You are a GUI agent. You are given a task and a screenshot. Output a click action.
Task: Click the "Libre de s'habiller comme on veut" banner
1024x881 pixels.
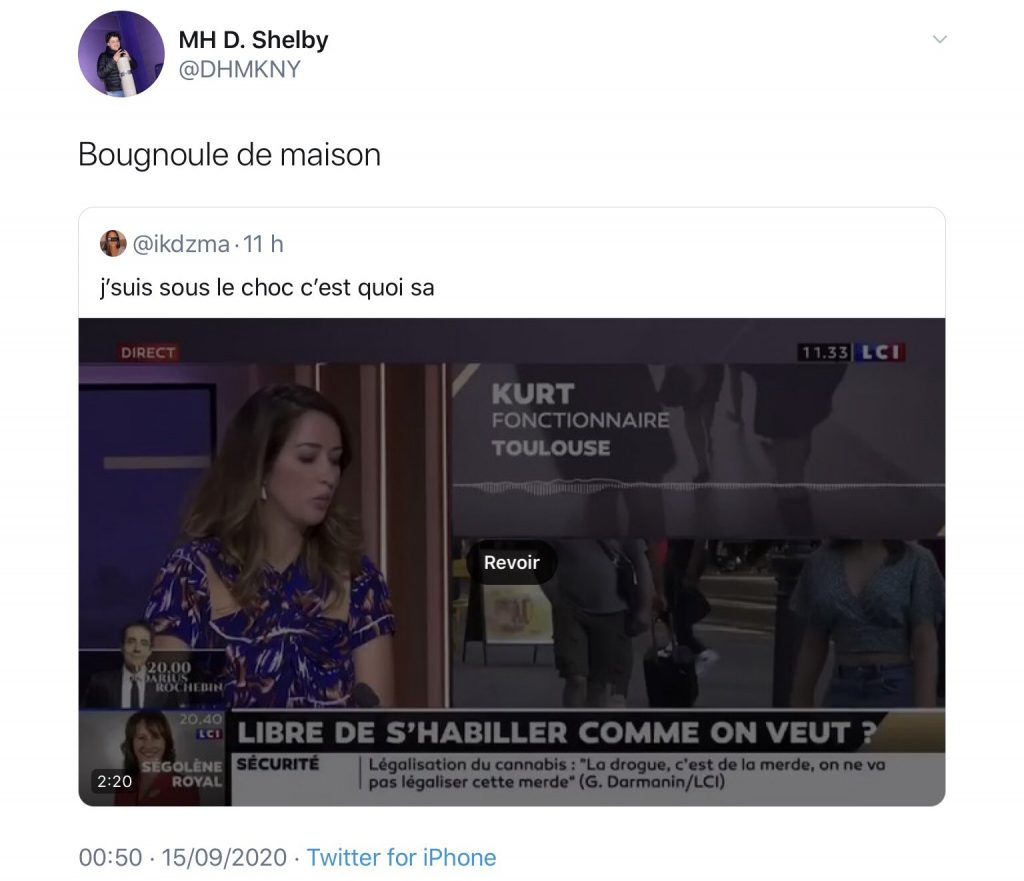(556, 733)
